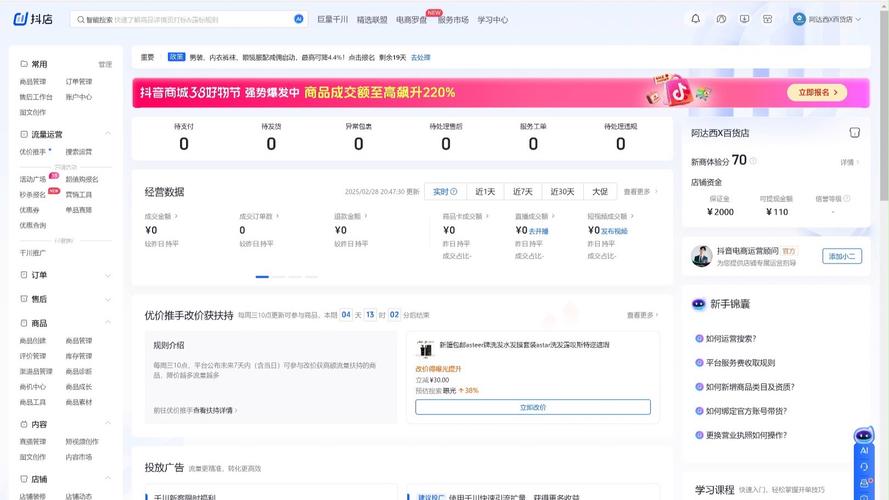
Task: Click in the 智能搜索 search field
Action: [x=189, y=19]
